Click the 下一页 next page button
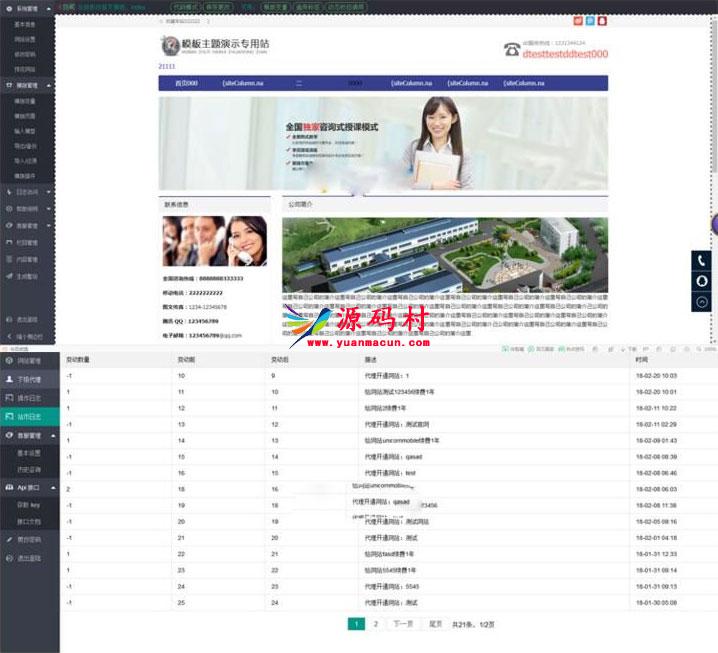 pyautogui.click(x=402, y=624)
